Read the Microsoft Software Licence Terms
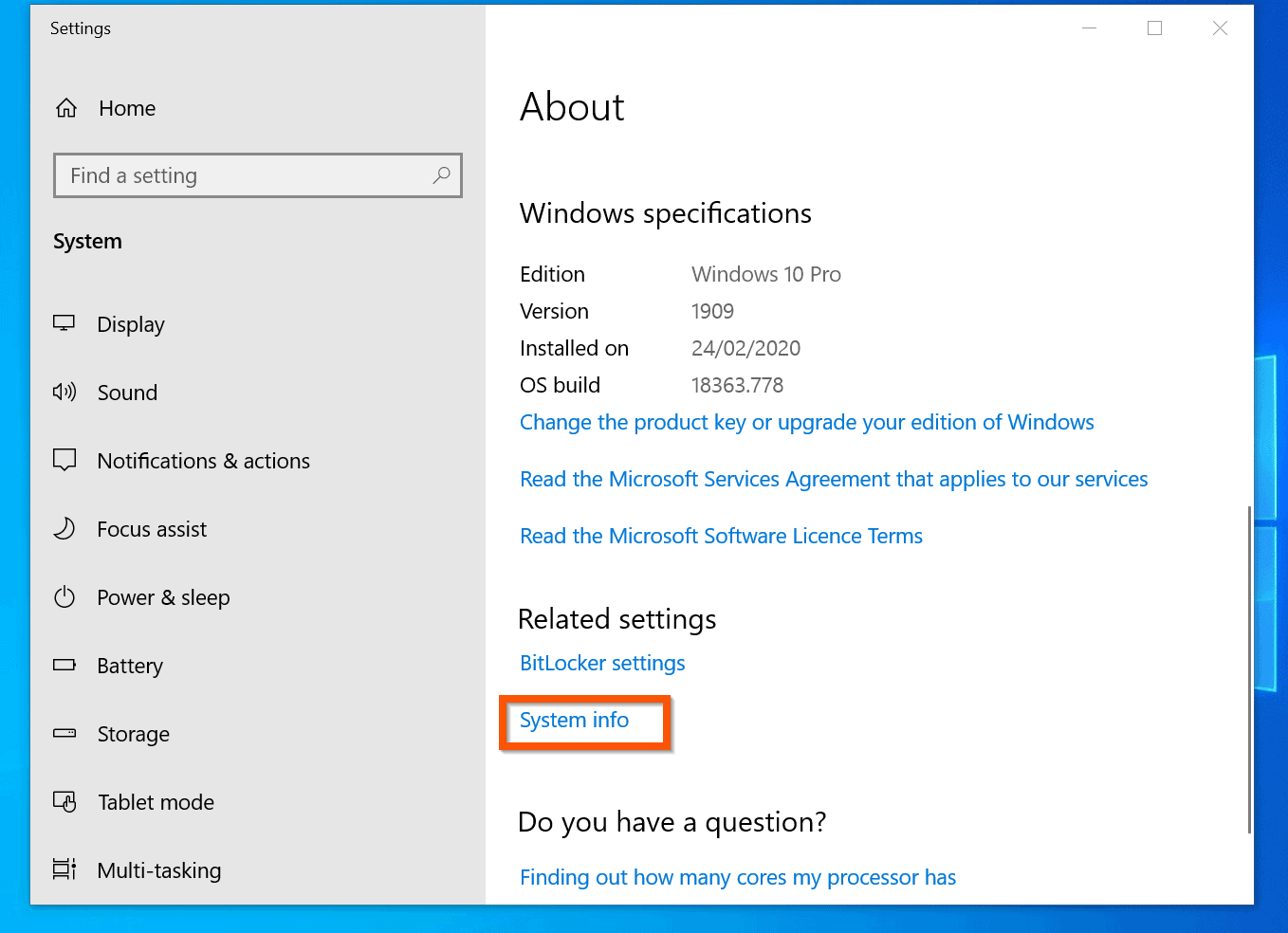1288x933 pixels. [x=720, y=536]
